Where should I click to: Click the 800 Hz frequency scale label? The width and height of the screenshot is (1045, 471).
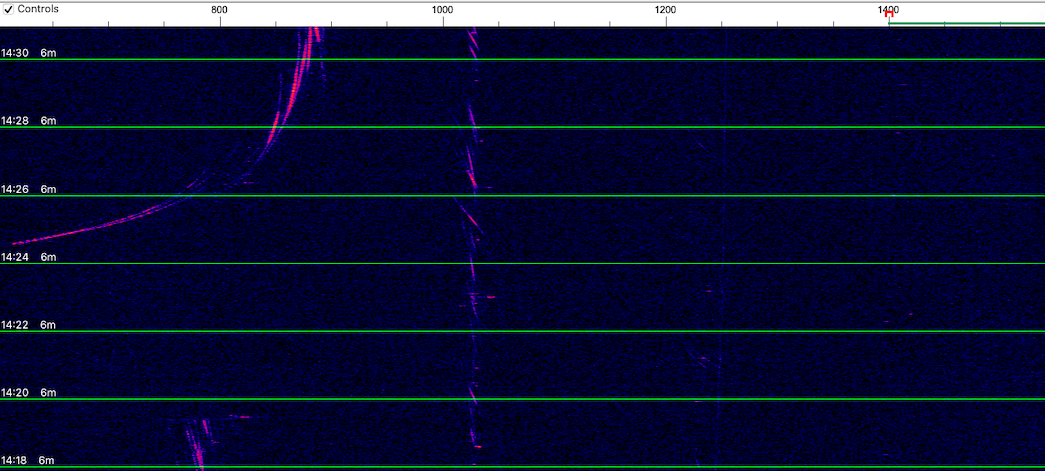219,9
